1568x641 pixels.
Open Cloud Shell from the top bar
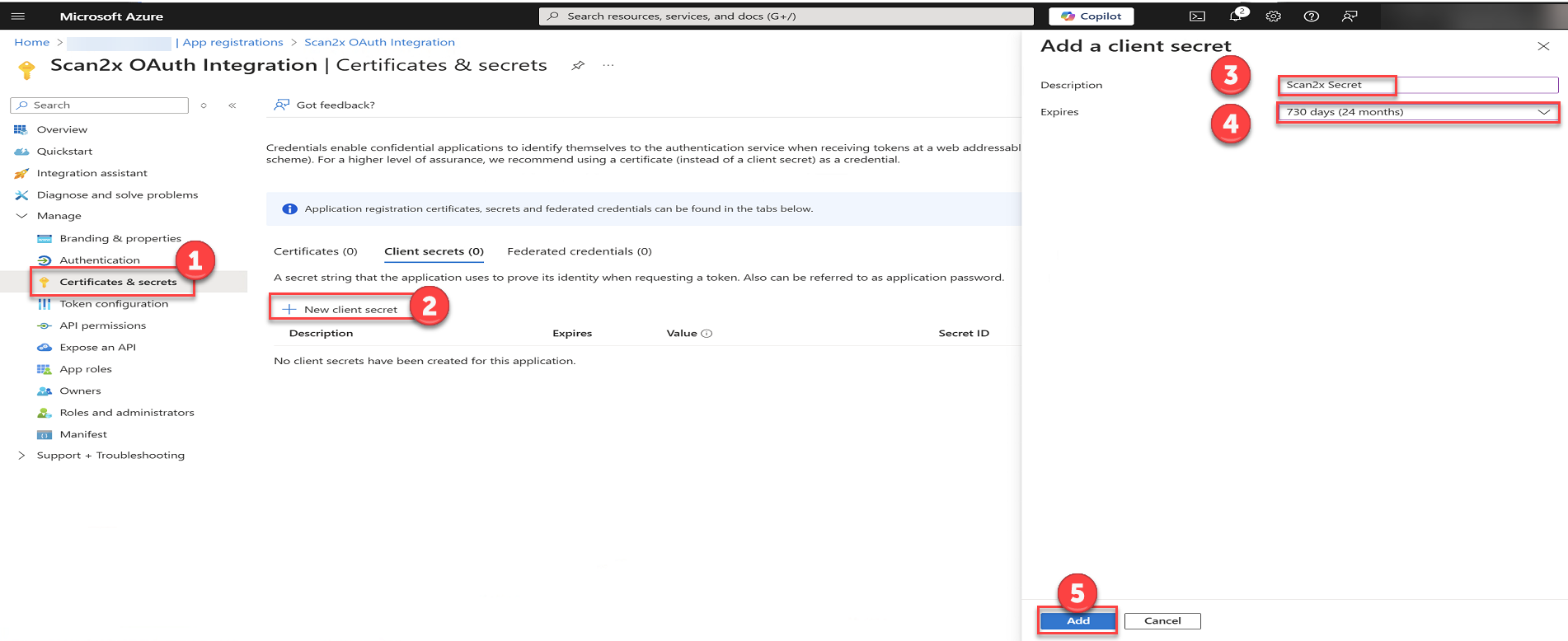[x=1197, y=16]
